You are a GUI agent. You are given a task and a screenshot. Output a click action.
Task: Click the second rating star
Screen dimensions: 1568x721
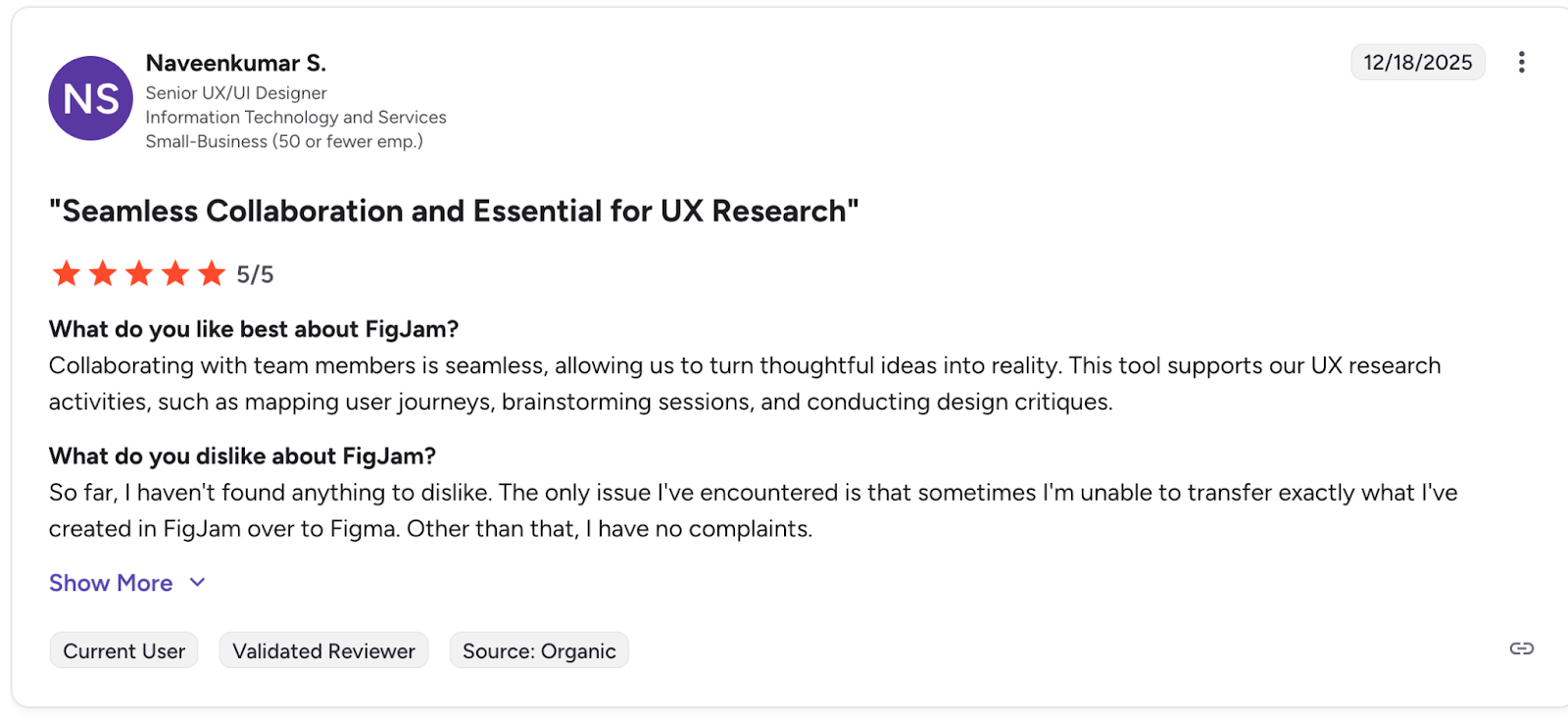coord(103,273)
